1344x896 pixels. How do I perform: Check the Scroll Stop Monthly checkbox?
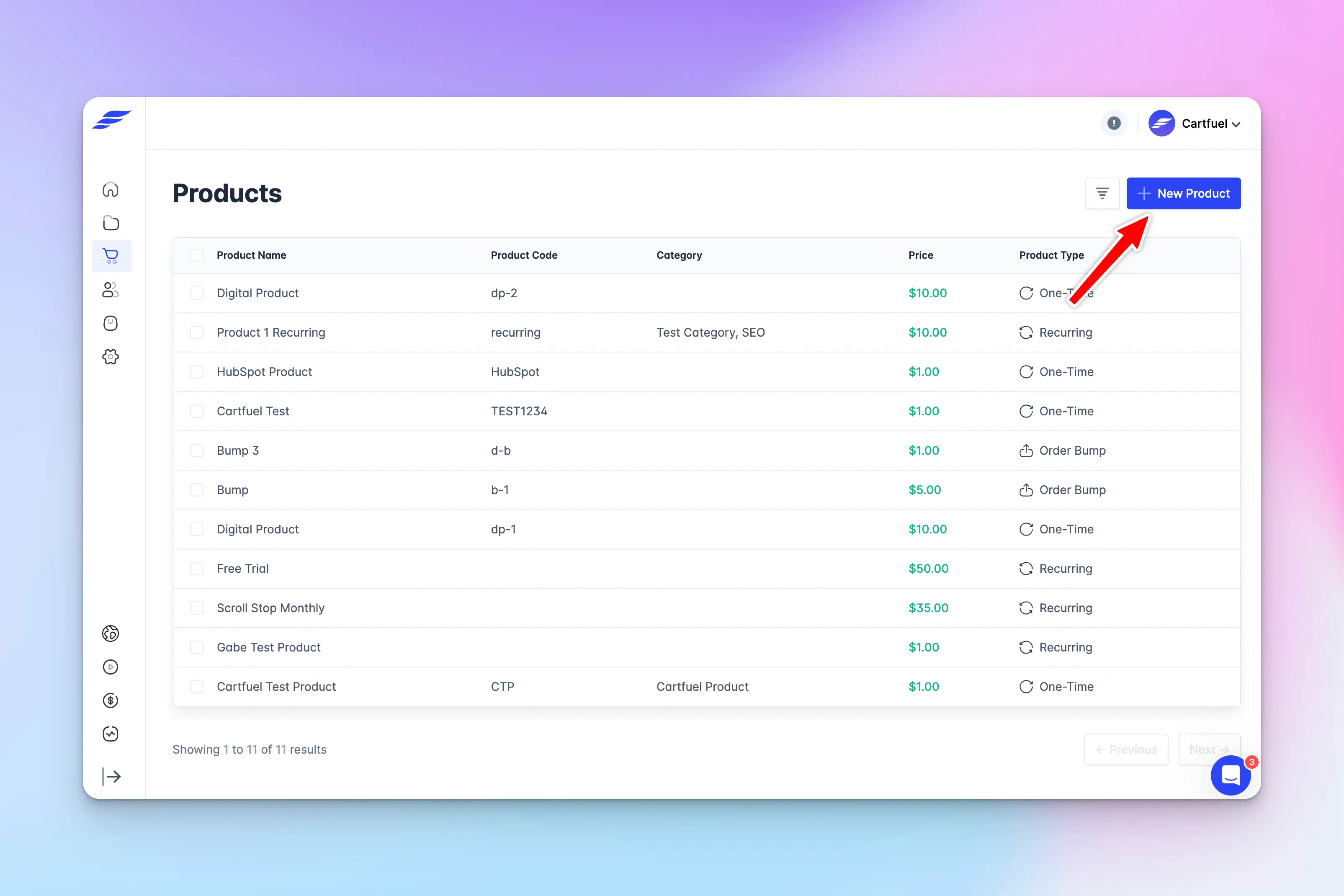(x=196, y=608)
